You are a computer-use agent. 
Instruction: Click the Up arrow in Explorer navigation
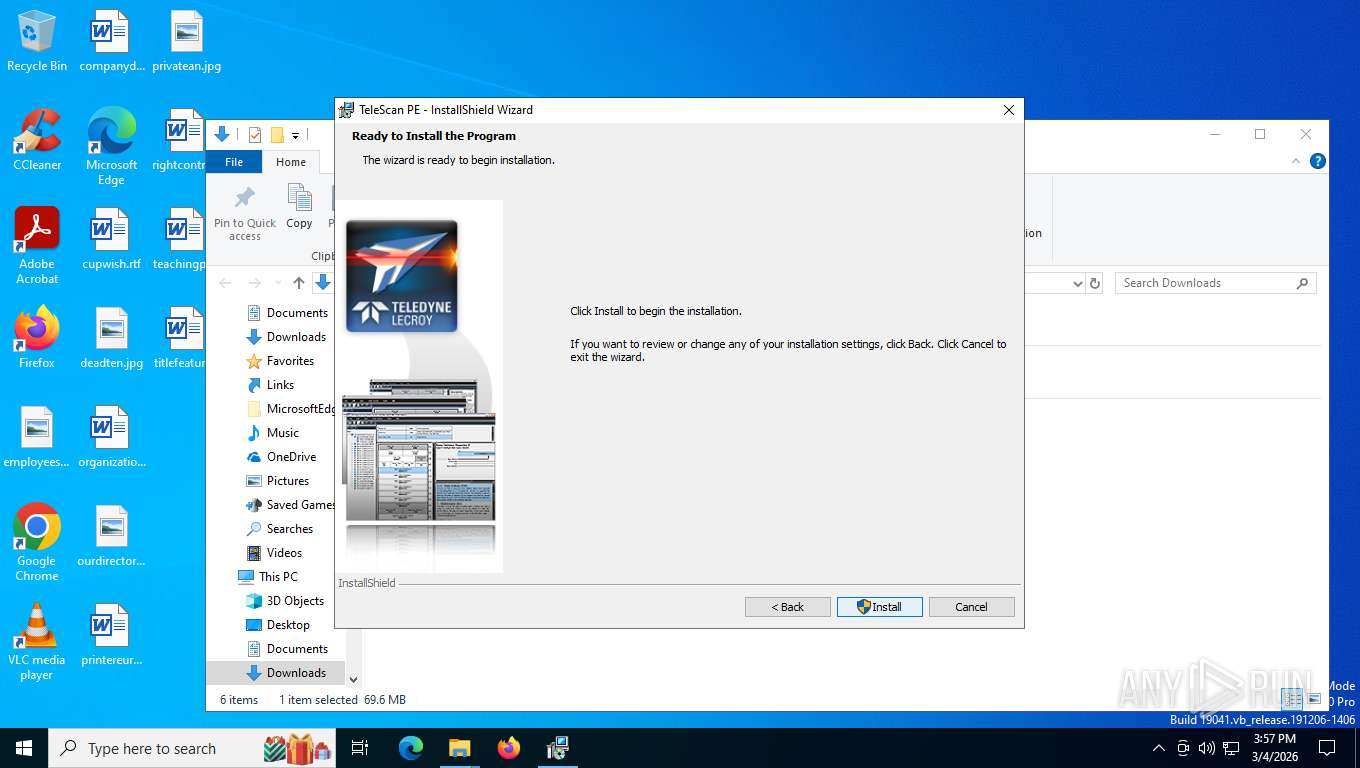pos(298,283)
